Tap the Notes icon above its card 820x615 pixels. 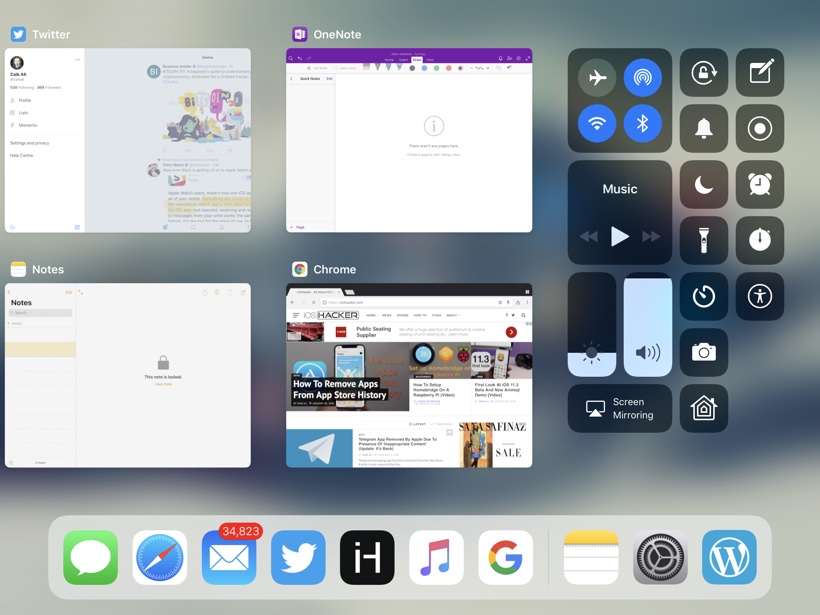[18, 269]
